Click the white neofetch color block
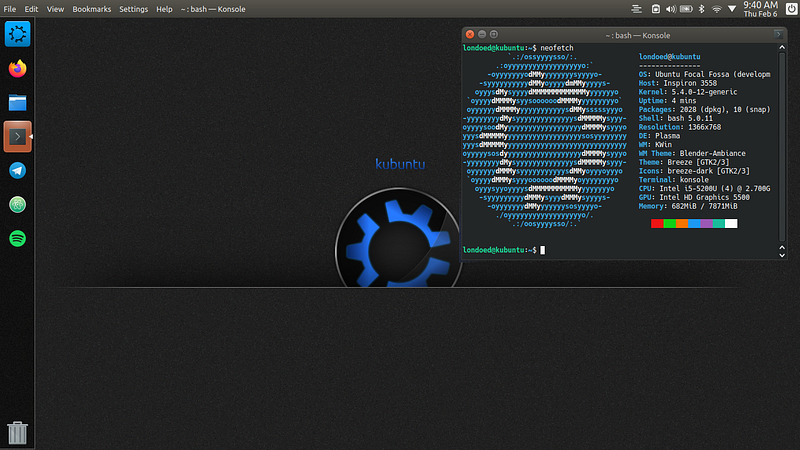800x450 pixels. 731,223
